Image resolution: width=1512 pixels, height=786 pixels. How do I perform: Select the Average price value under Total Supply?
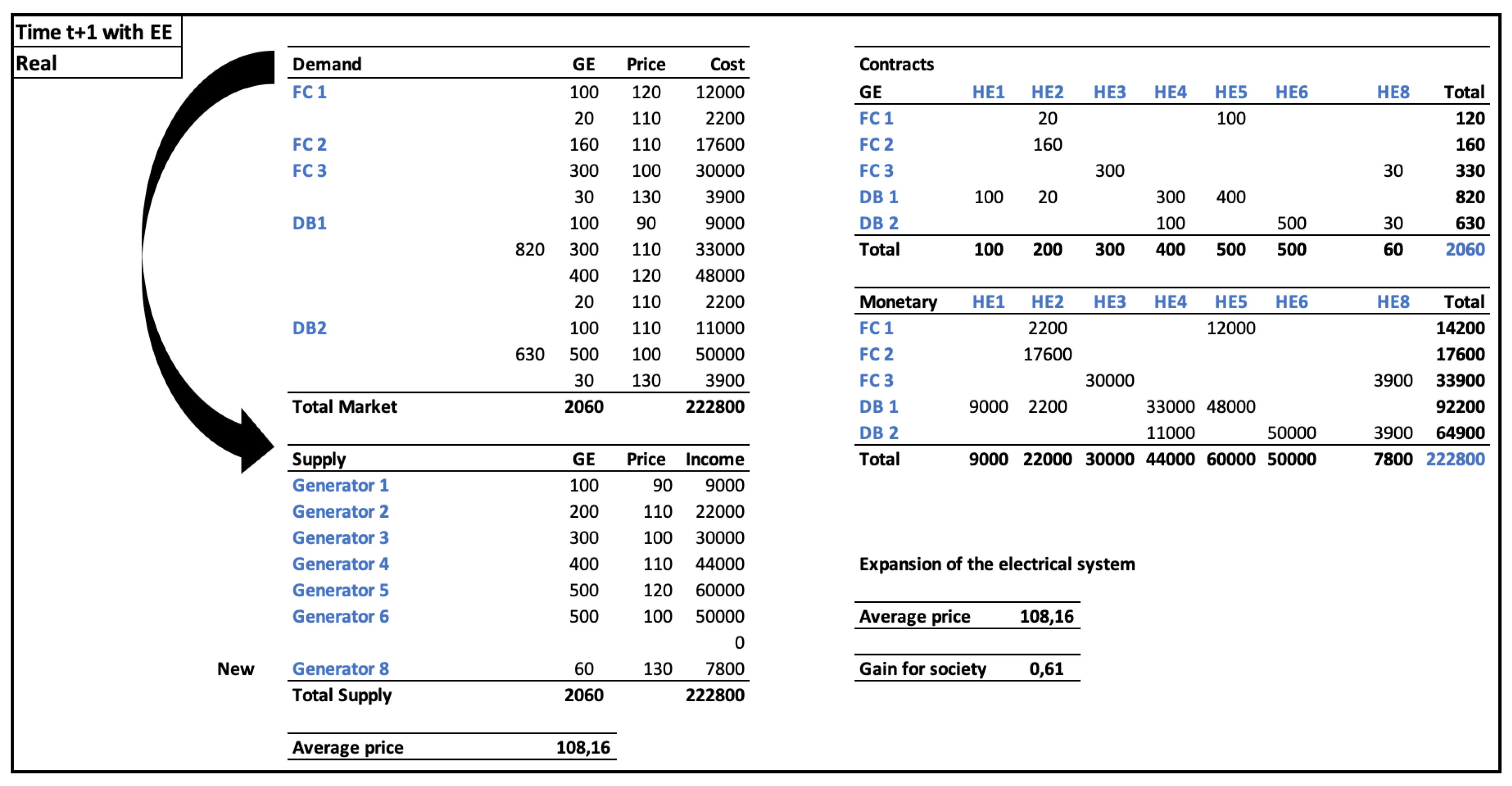tap(583, 747)
